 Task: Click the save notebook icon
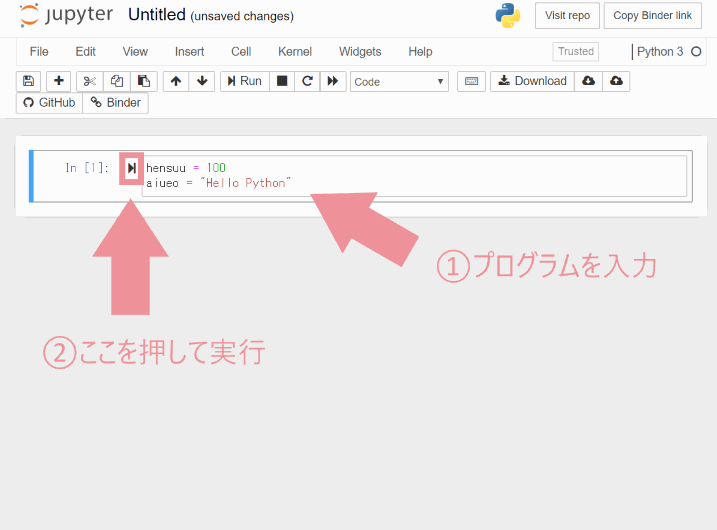pyautogui.click(x=28, y=81)
